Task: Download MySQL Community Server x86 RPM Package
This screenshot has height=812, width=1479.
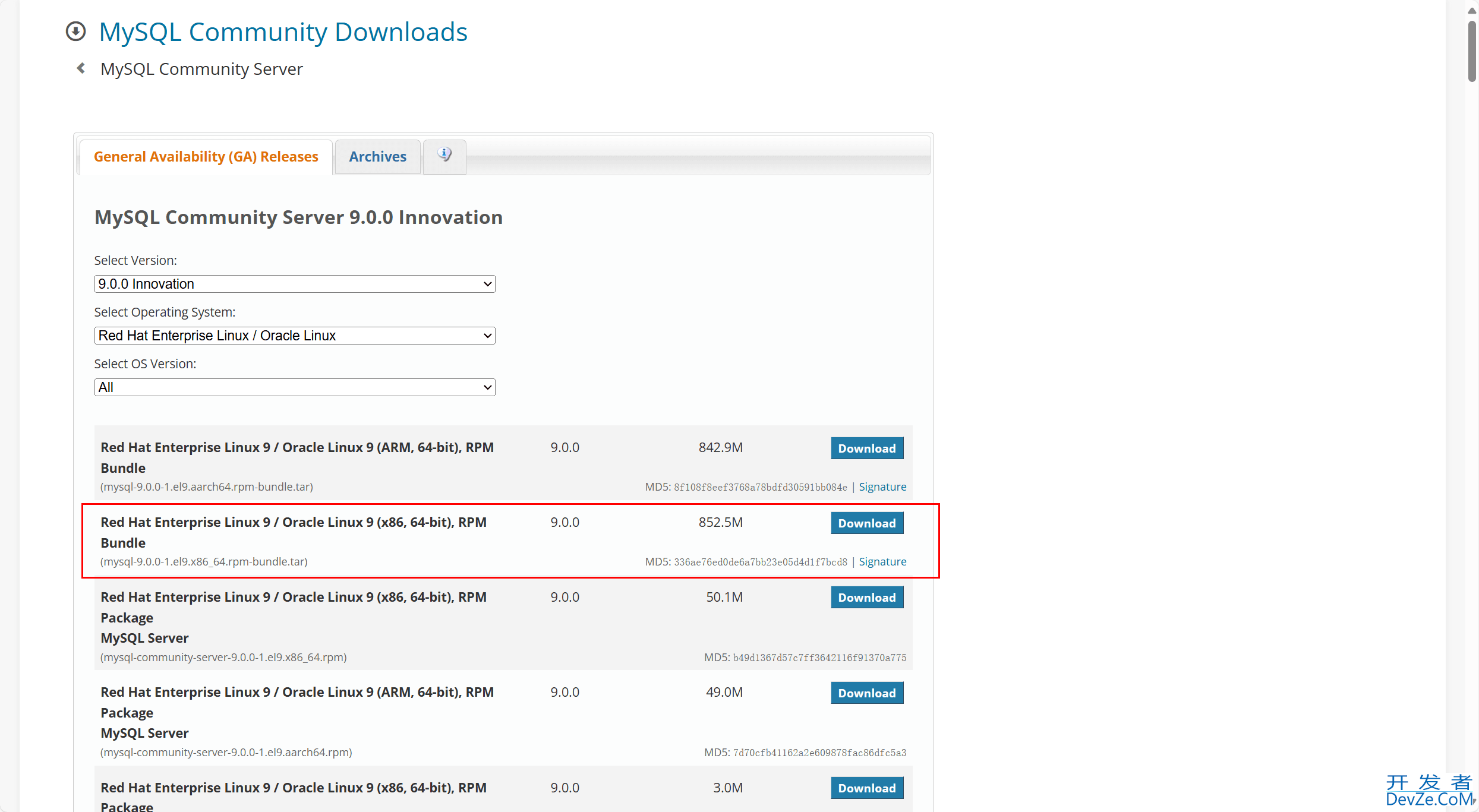Action: click(867, 597)
